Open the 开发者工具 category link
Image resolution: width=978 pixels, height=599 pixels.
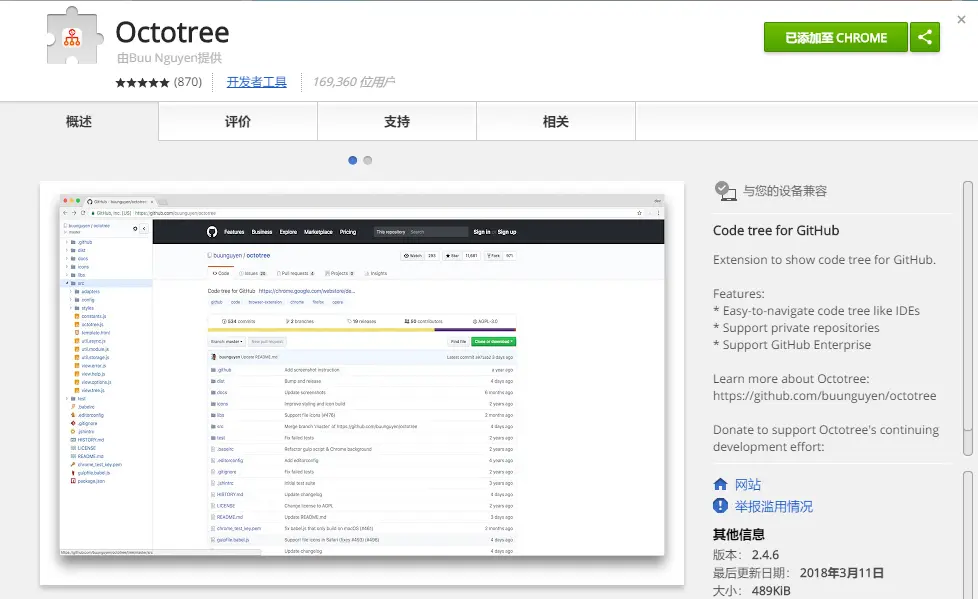(x=256, y=82)
